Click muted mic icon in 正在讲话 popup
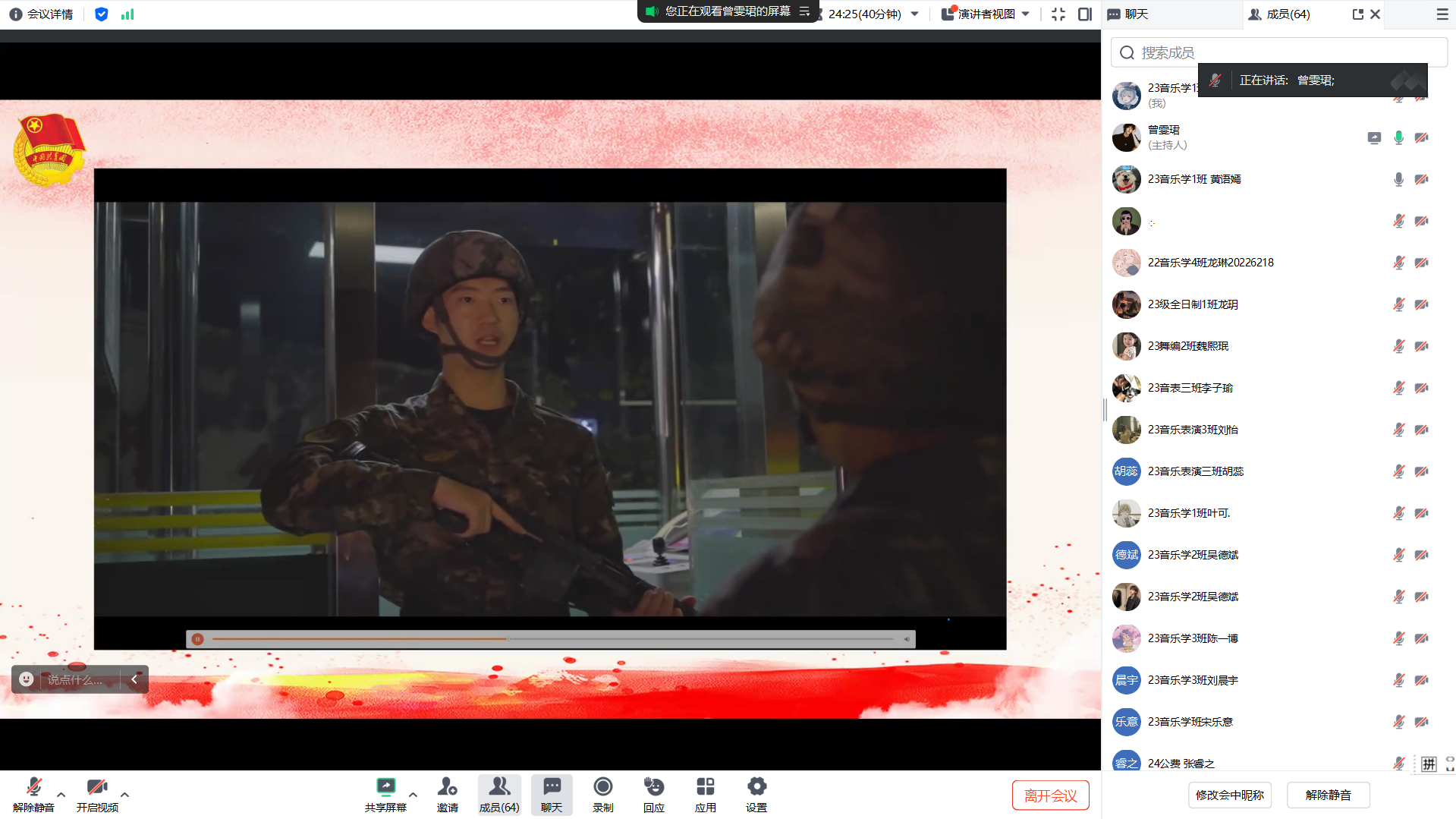This screenshot has height=819, width=1456. pyautogui.click(x=1215, y=80)
